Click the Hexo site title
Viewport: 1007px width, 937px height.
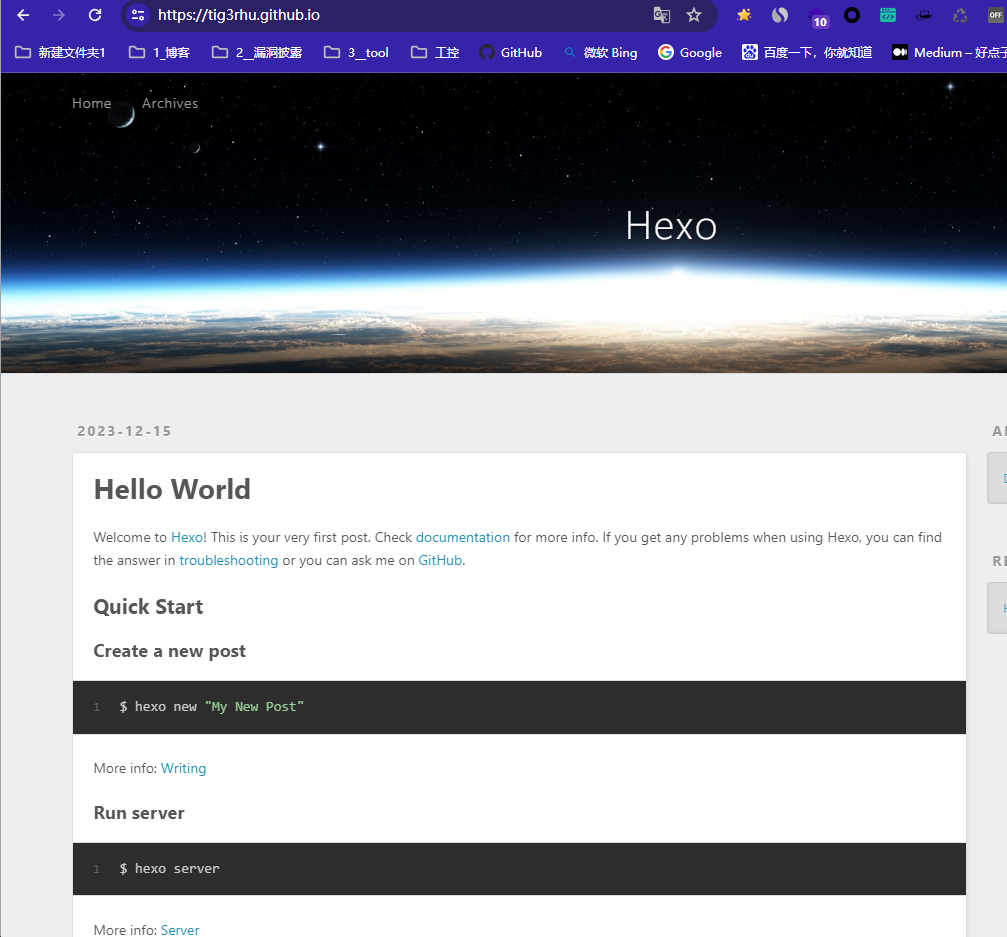click(670, 225)
